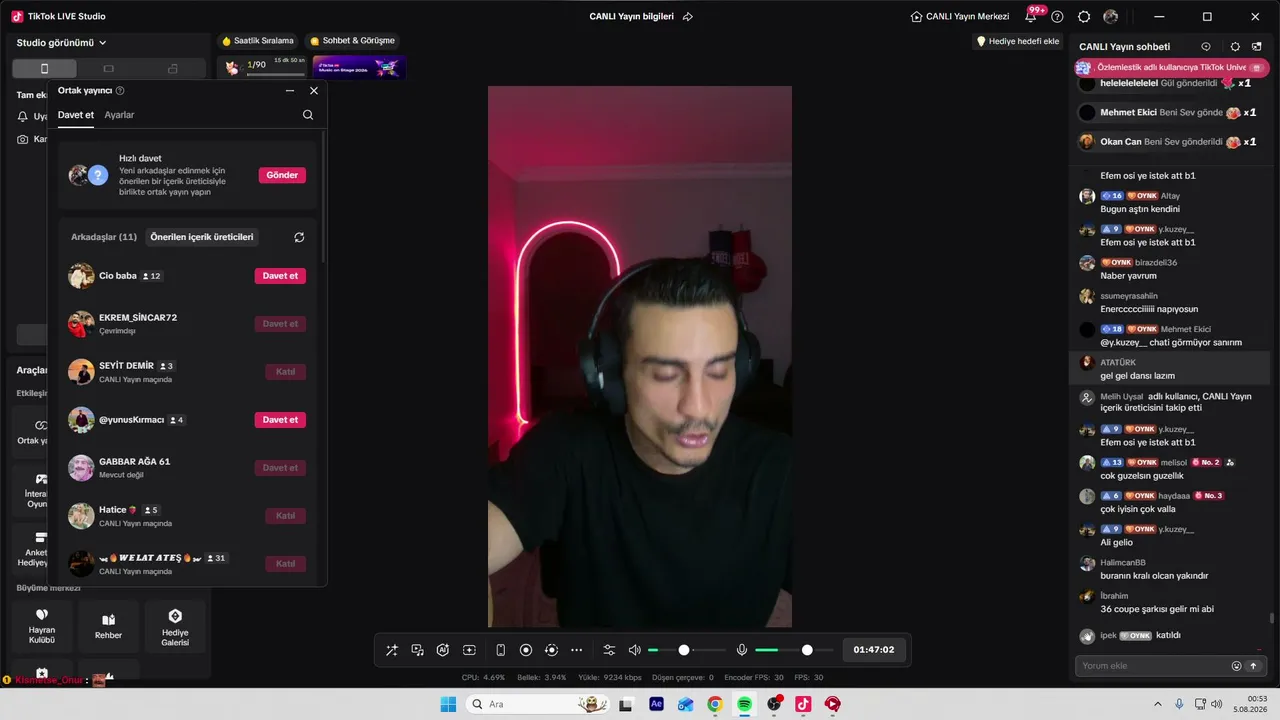Viewport: 1280px width, 720px height.
Task: Open the profile avatar menu
Action: pyautogui.click(x=1111, y=17)
